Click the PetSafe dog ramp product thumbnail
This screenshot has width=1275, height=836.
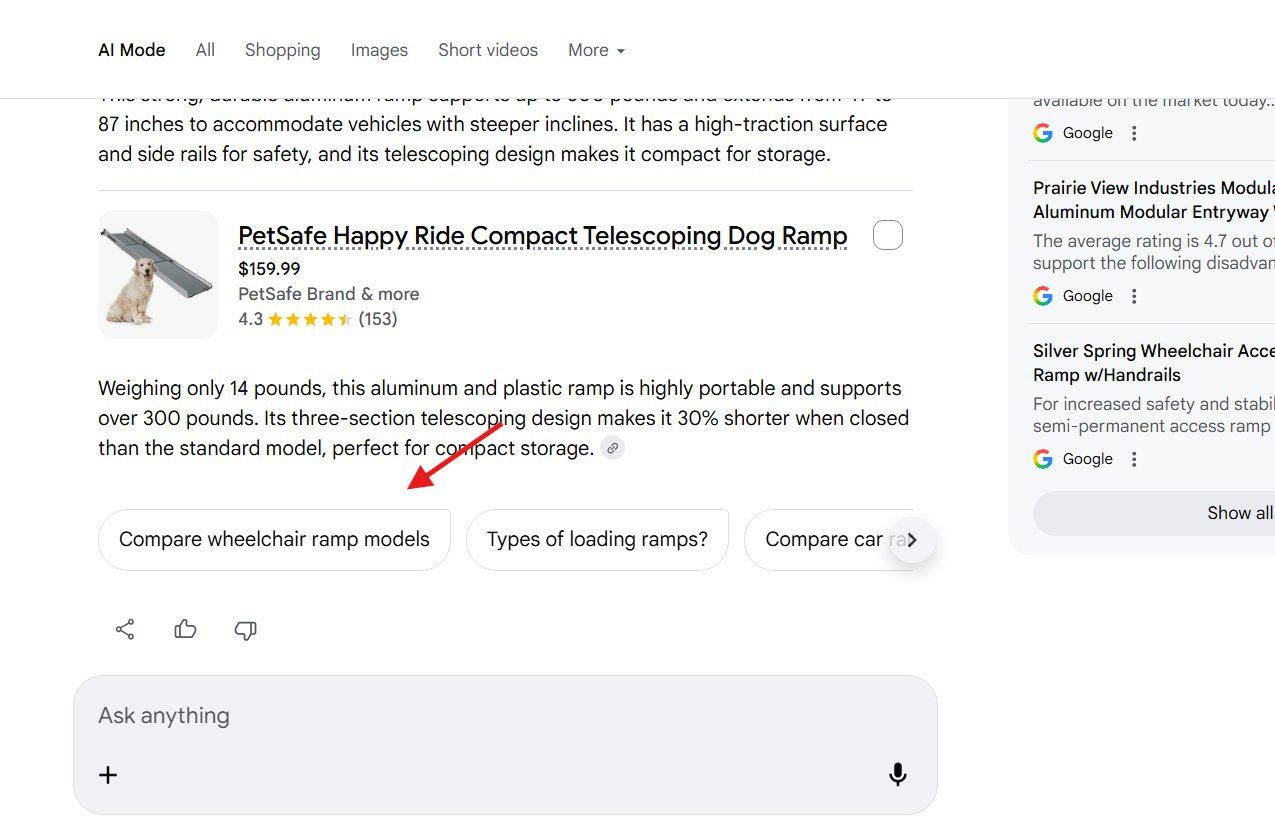coord(158,275)
